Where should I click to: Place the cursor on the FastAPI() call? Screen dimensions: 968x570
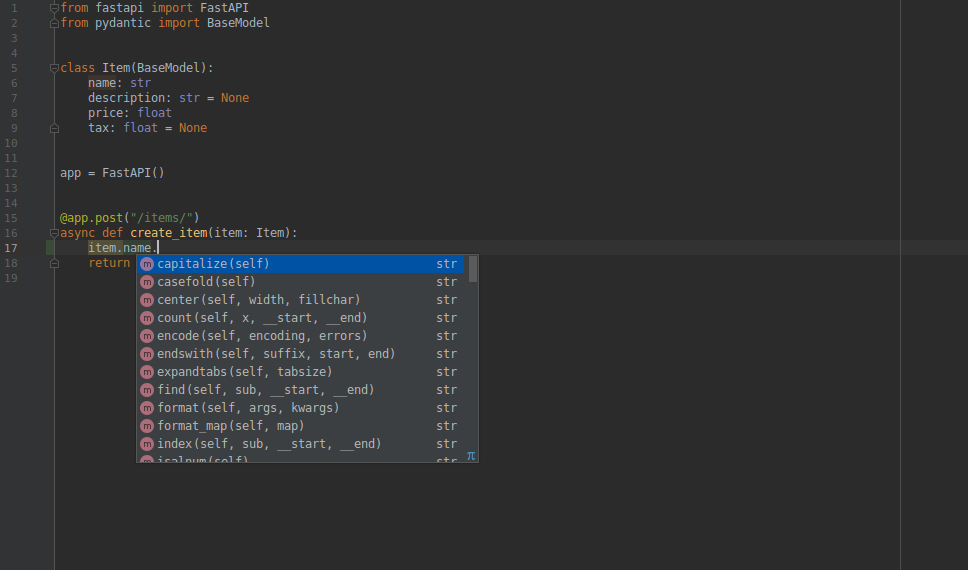point(132,173)
